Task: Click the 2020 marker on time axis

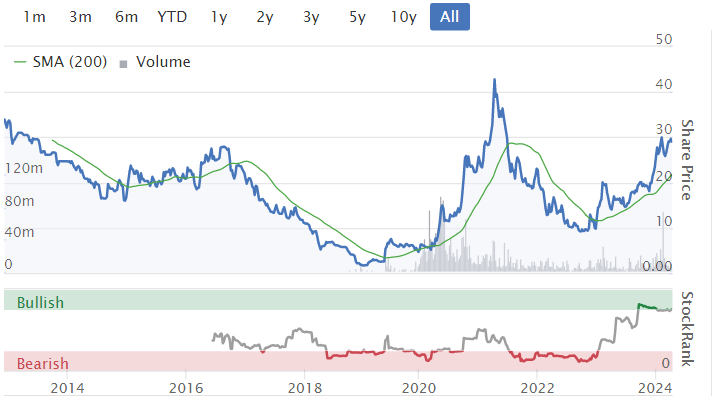Action: [x=419, y=388]
